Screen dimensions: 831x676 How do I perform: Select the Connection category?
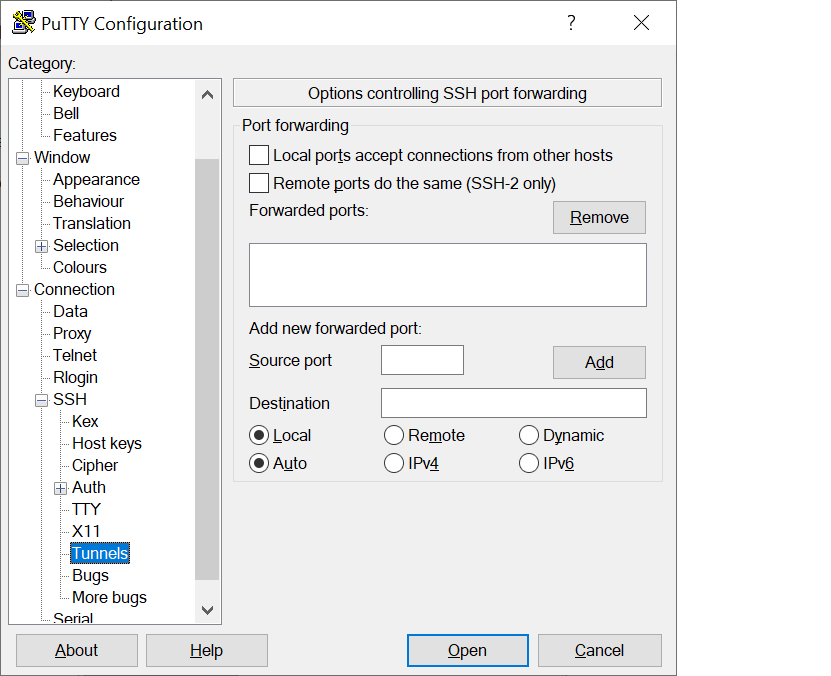(74, 289)
